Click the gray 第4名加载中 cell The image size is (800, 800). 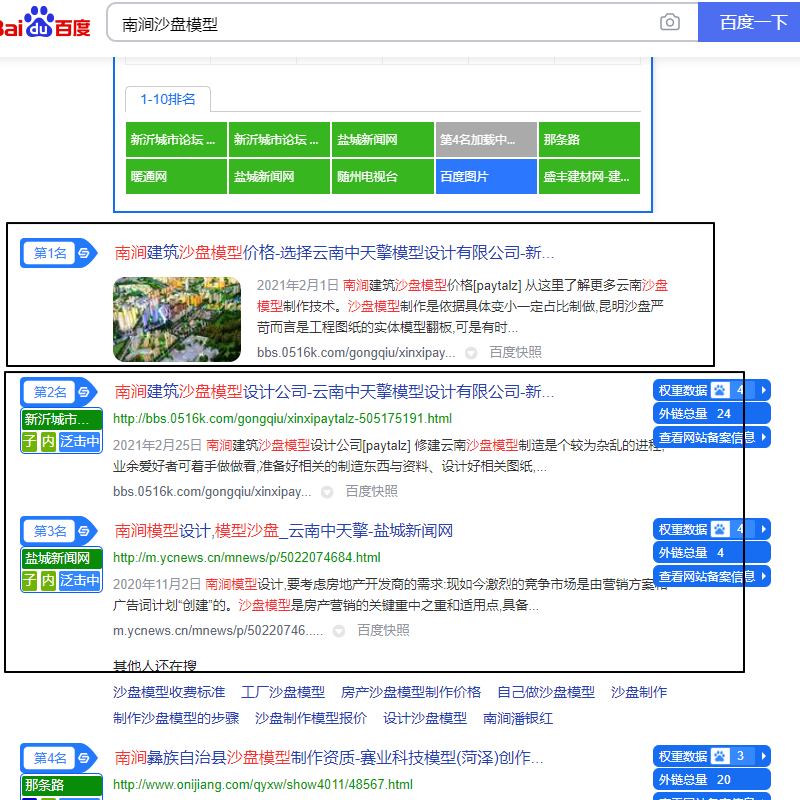coord(486,139)
